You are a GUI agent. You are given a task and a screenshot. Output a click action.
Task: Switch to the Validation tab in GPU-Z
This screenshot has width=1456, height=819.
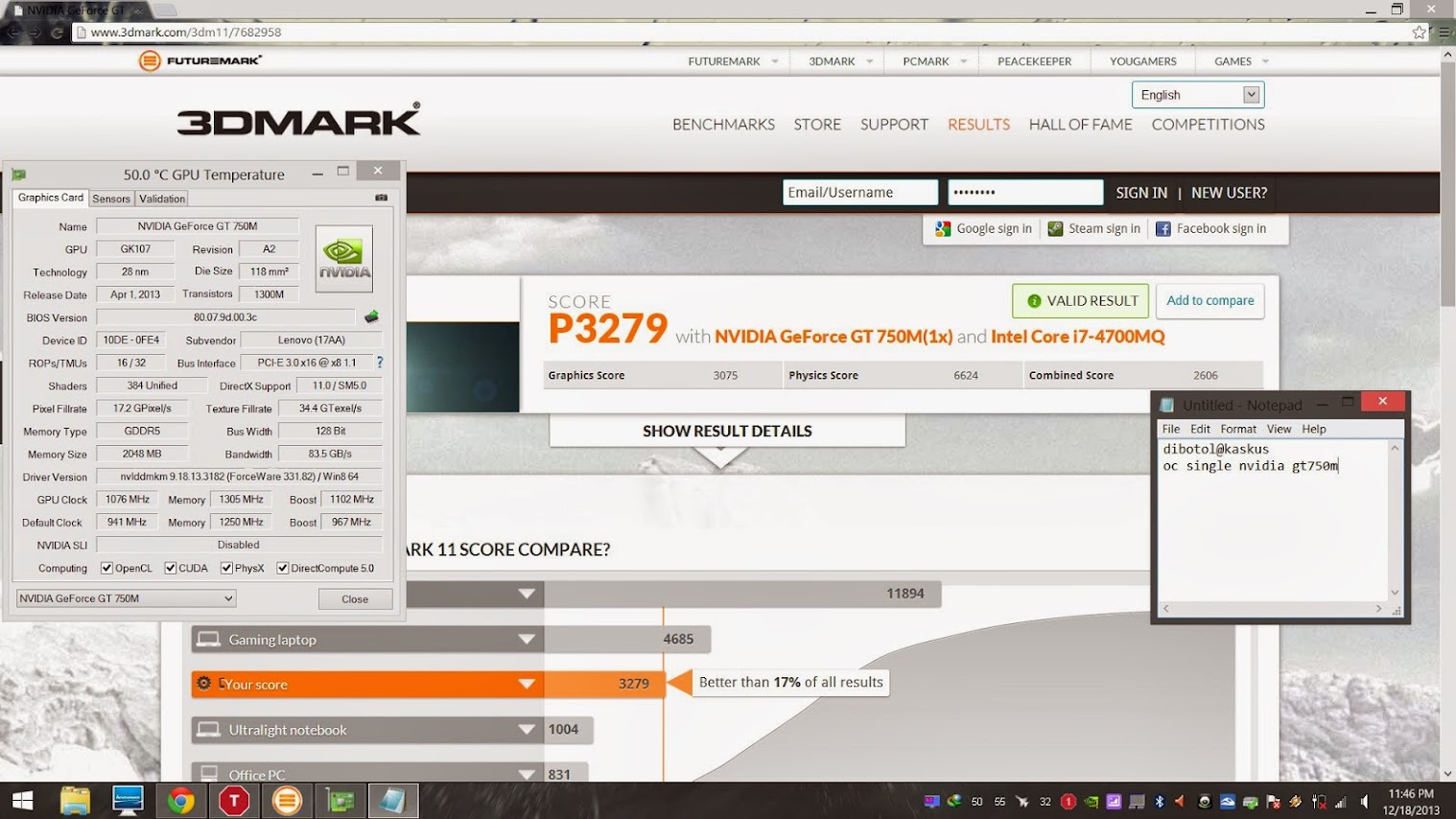162,199
